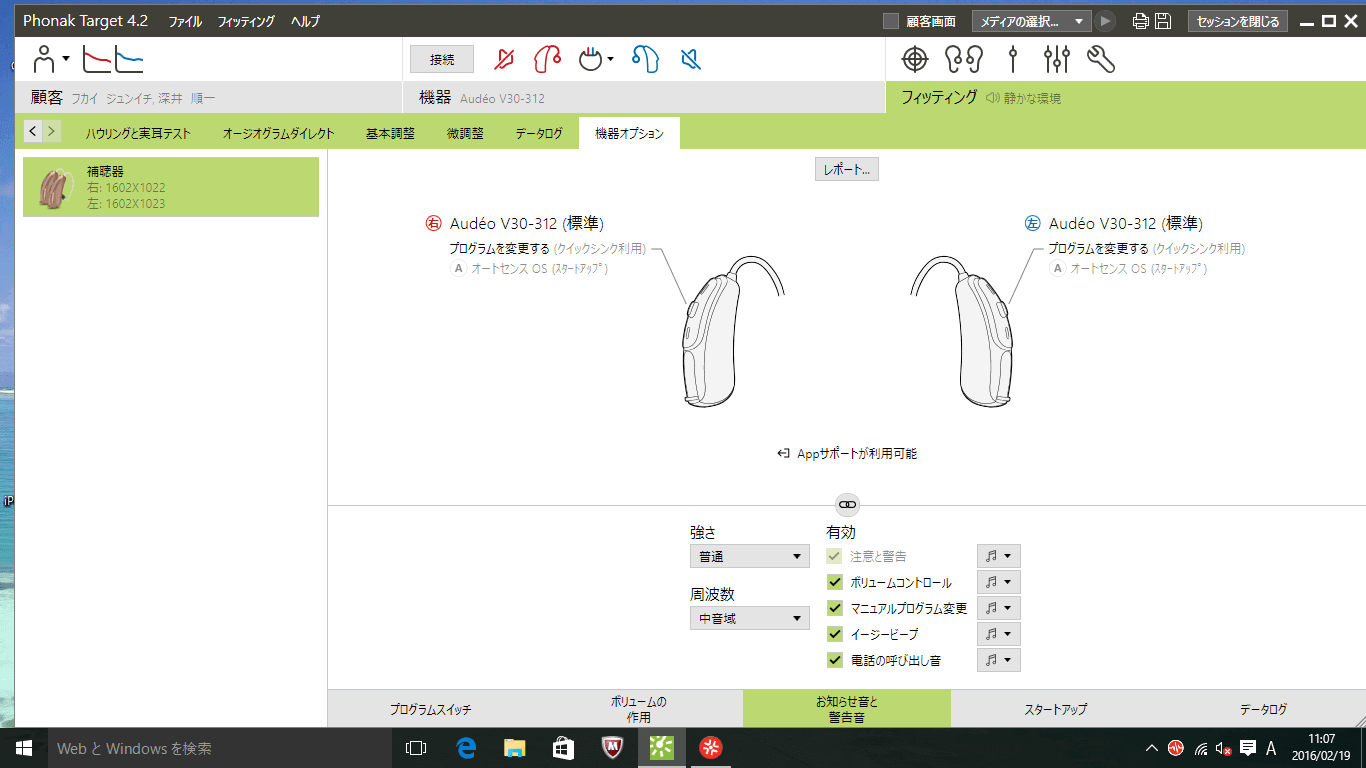Click the 接続 connect button
1366x768 pixels.
pos(442,60)
